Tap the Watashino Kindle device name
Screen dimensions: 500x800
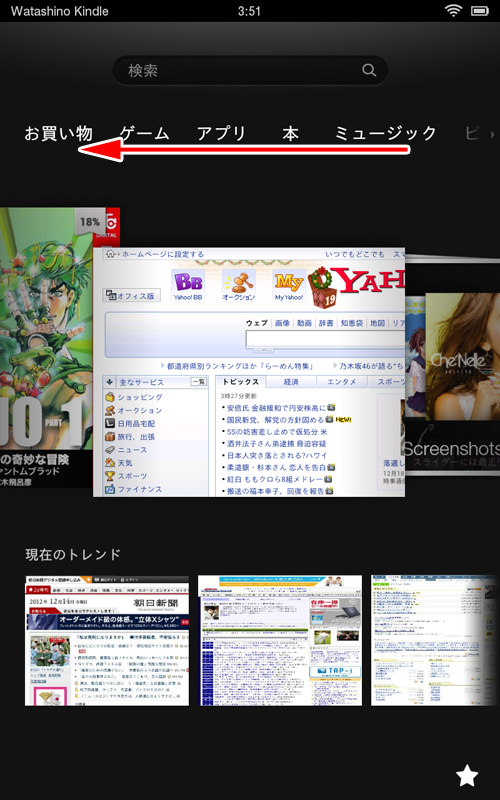tap(60, 11)
